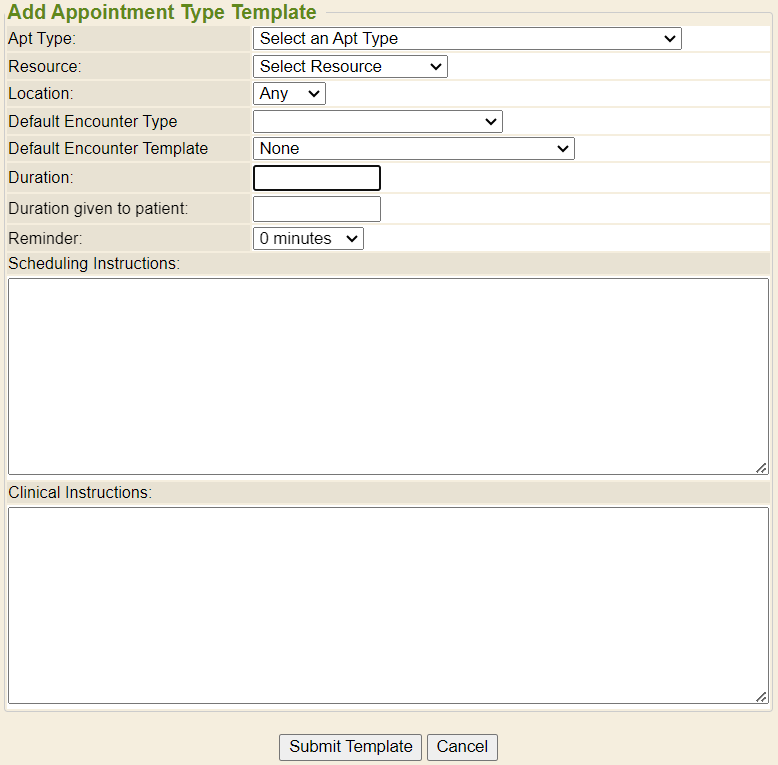Screen dimensions: 778x765
Task: Click the Reminder label text
Action: click(45, 239)
